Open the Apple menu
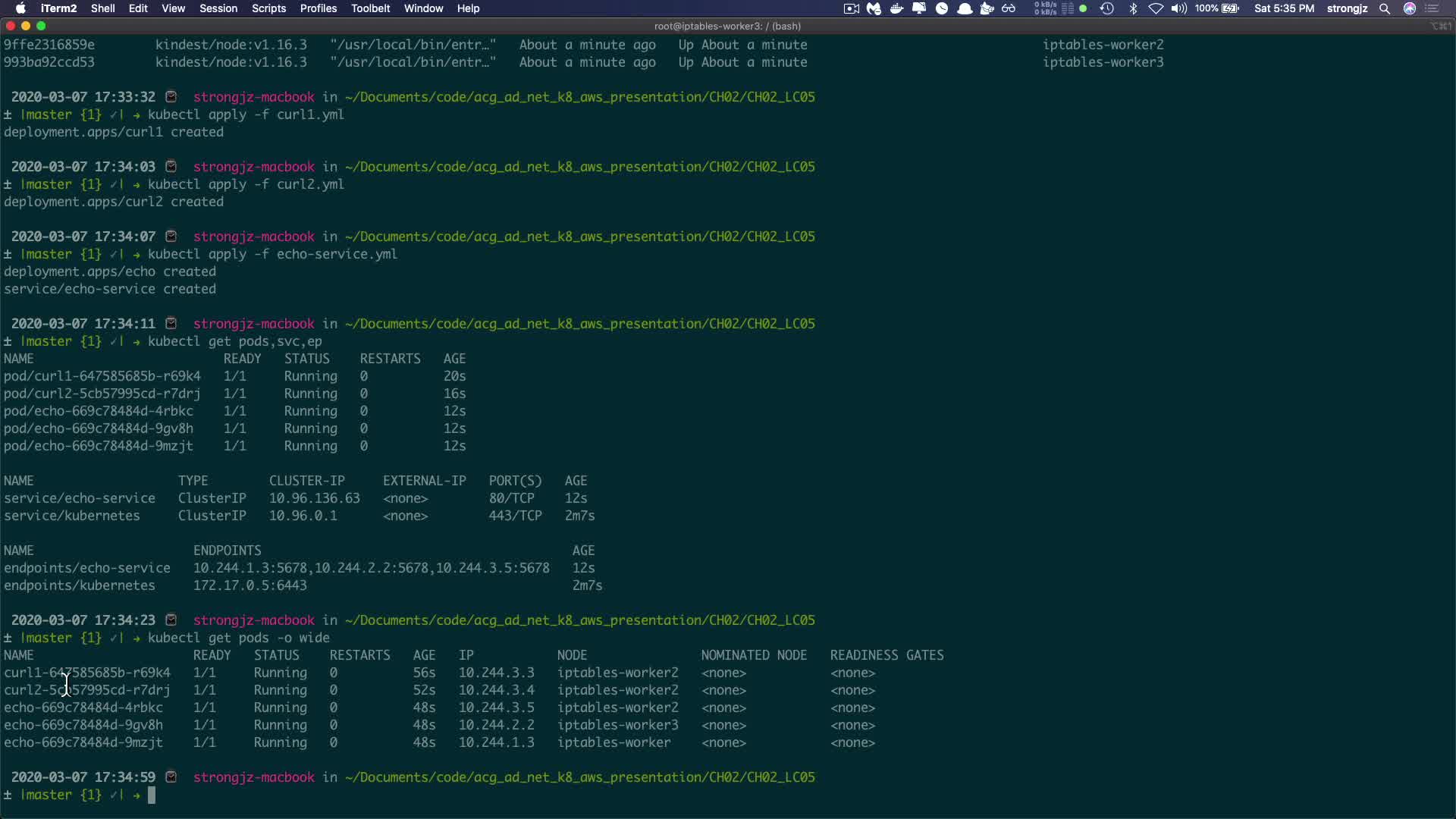1456x819 pixels. (x=20, y=8)
